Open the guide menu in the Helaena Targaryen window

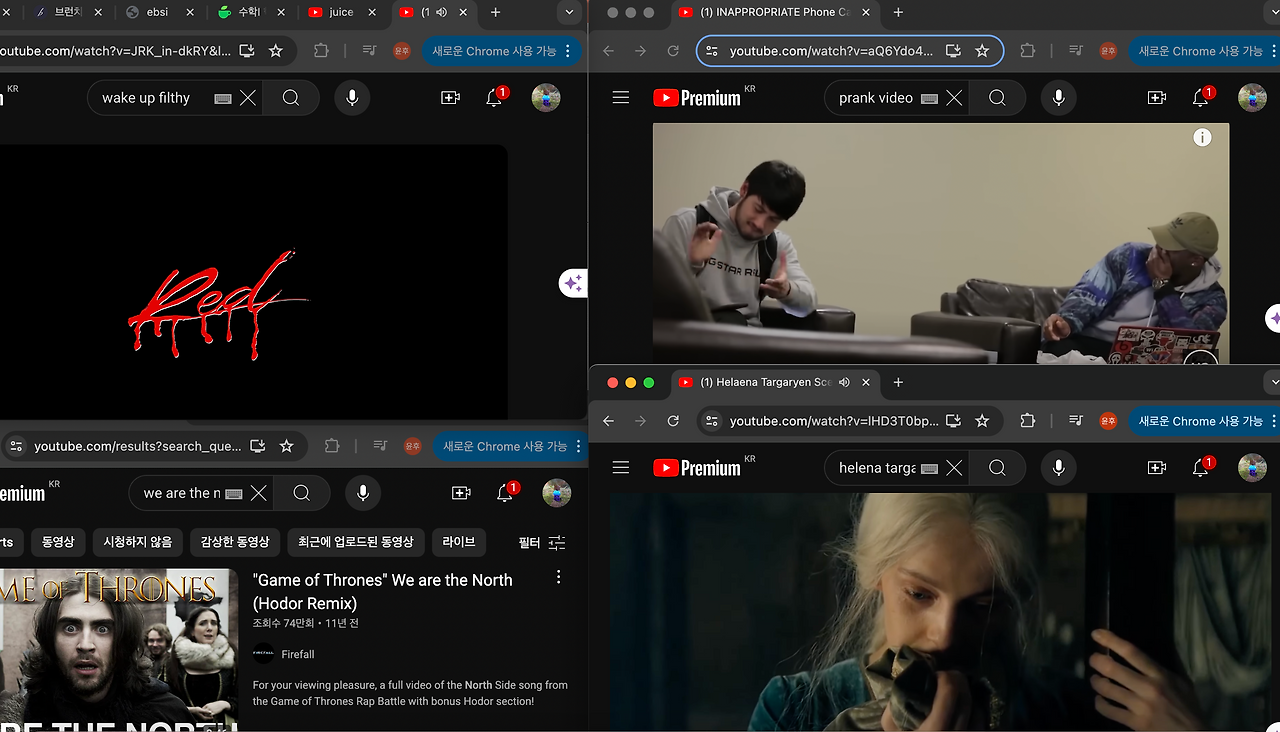pyautogui.click(x=621, y=468)
